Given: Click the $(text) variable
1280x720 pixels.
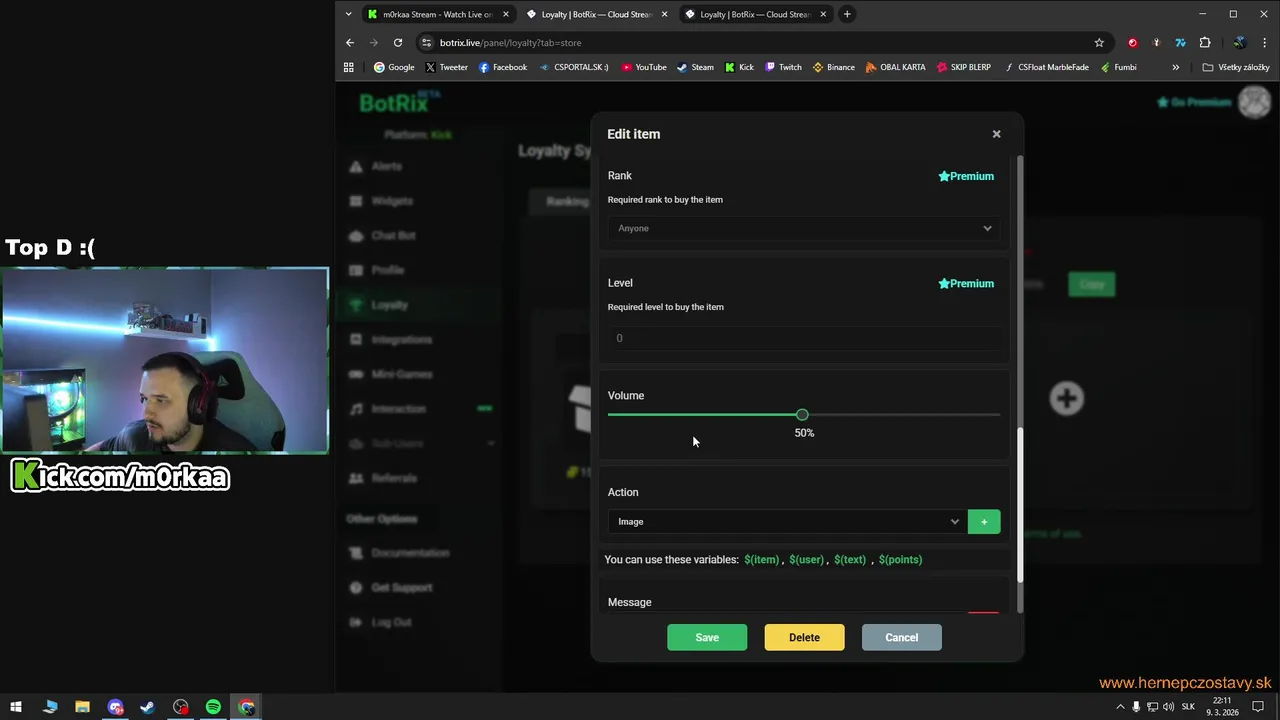Looking at the screenshot, I should click(850, 560).
